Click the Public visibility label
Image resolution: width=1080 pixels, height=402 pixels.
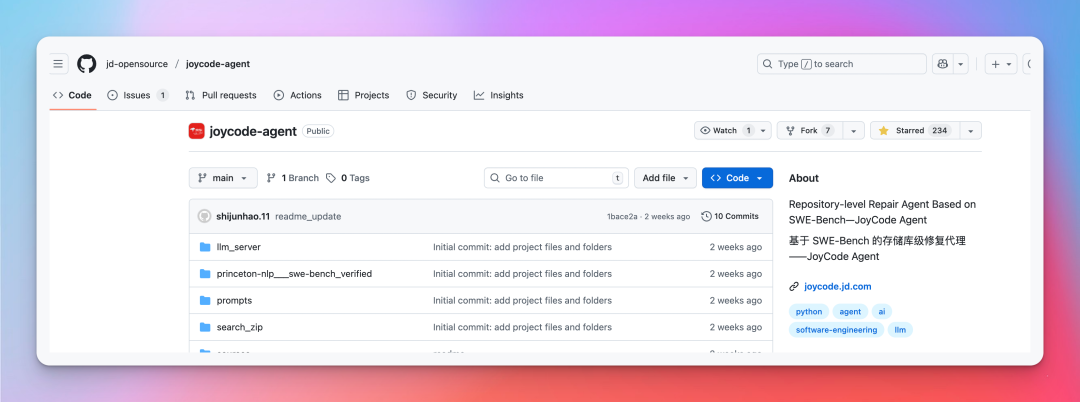318,131
